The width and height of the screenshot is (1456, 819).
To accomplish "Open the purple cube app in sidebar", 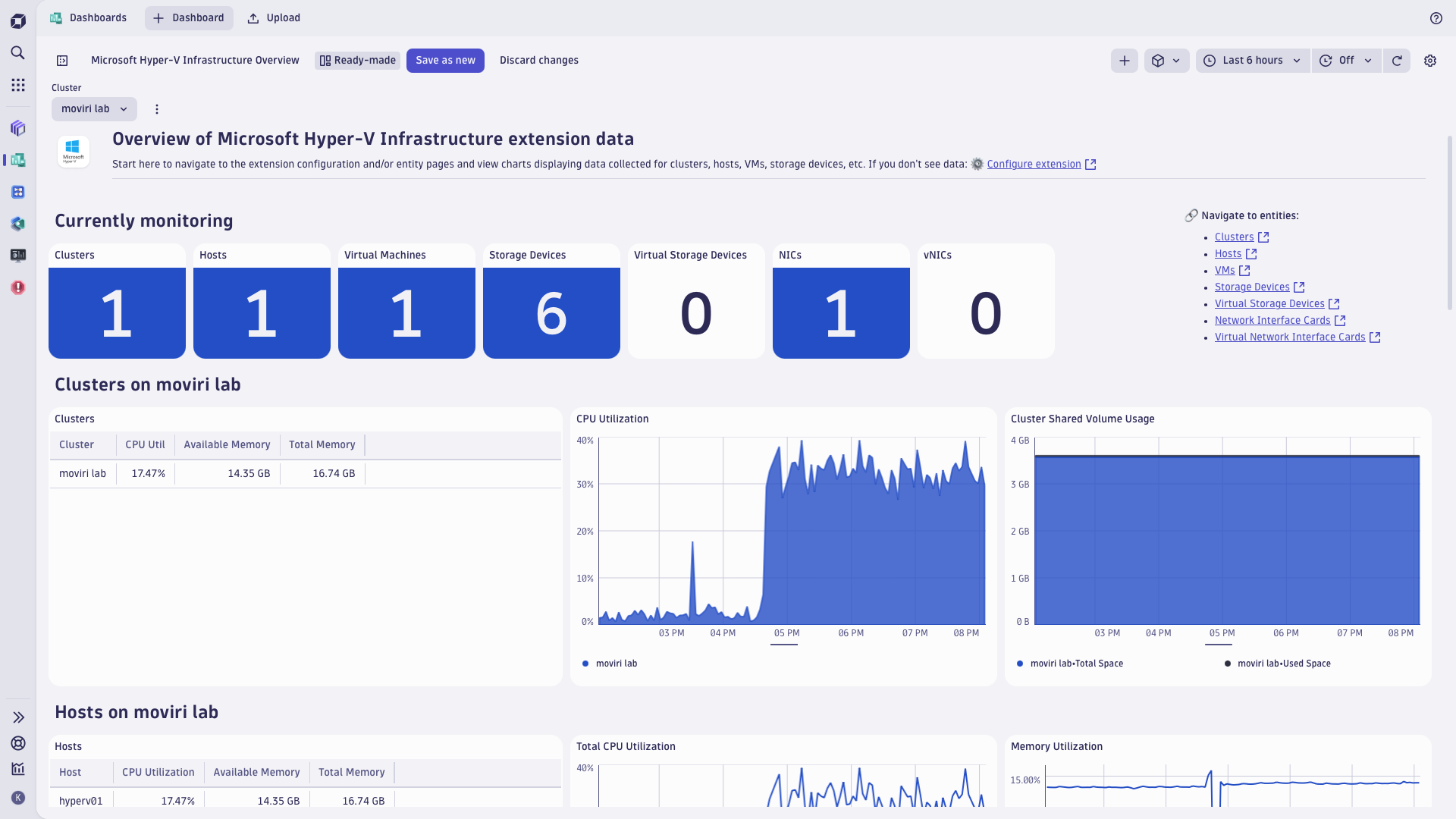I will [18, 128].
